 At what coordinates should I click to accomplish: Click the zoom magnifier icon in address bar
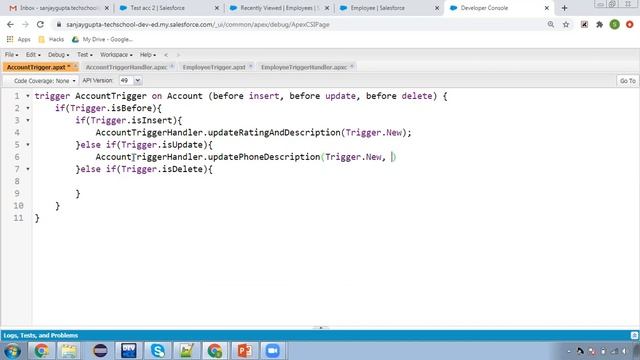pos(551,24)
